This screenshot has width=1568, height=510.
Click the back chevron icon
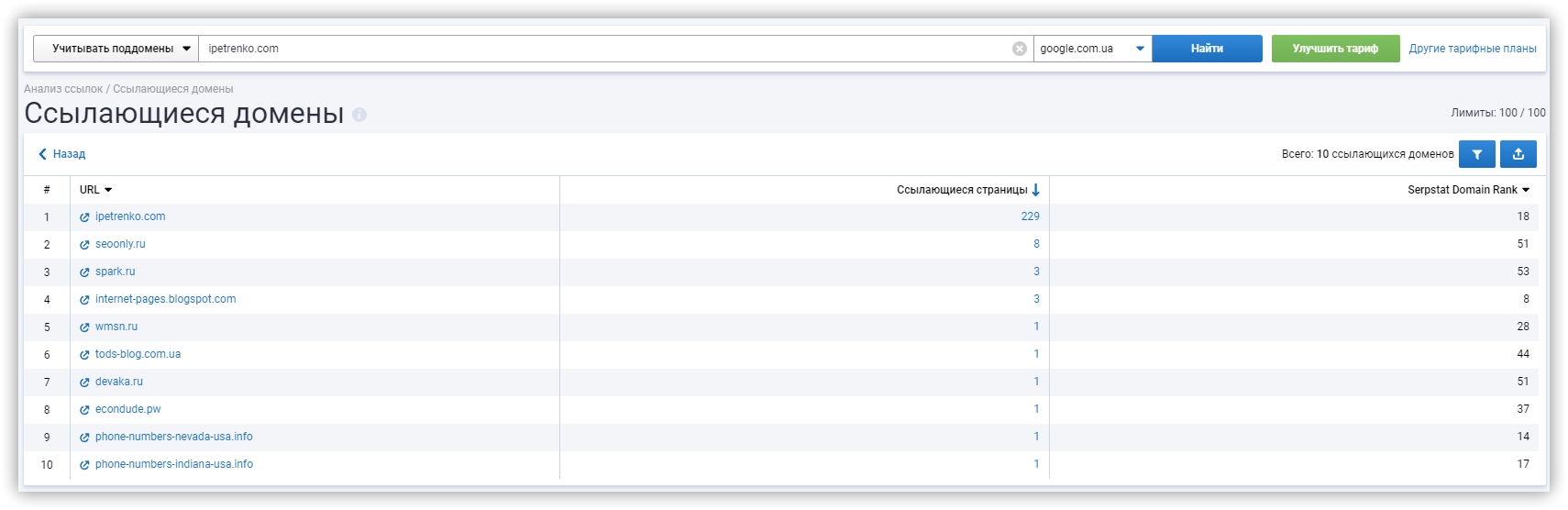pyautogui.click(x=42, y=154)
